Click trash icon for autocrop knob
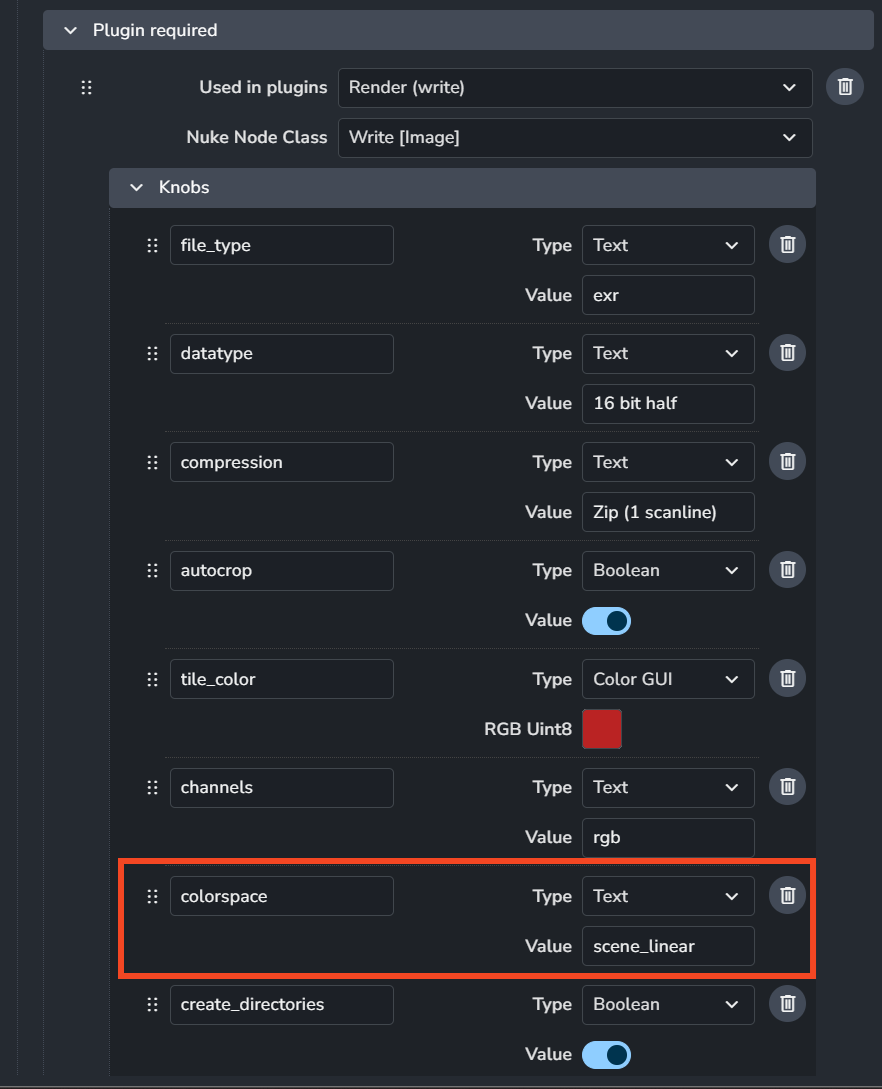 tap(787, 570)
